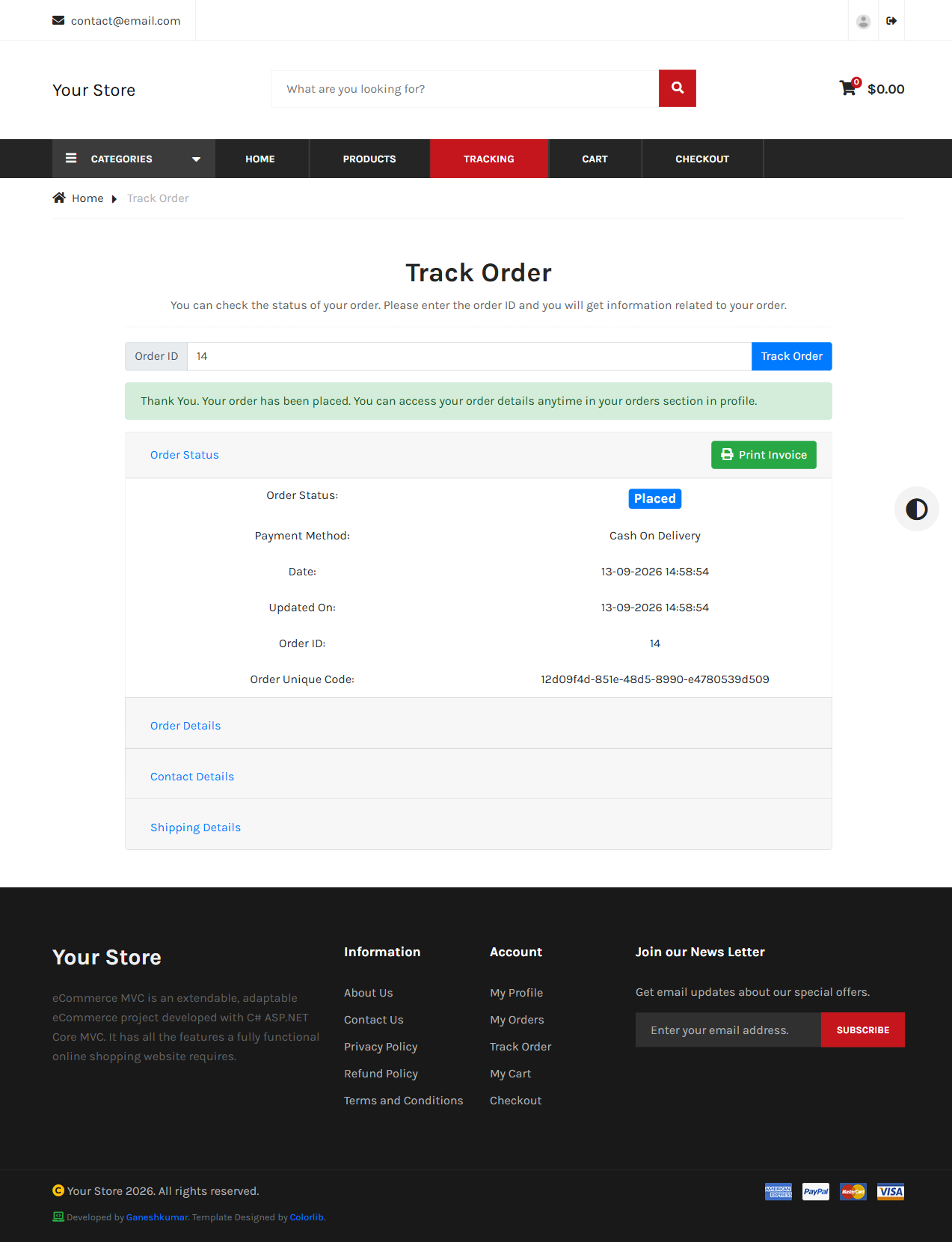
Task: Focus the Order ID input field
Action: pos(470,356)
